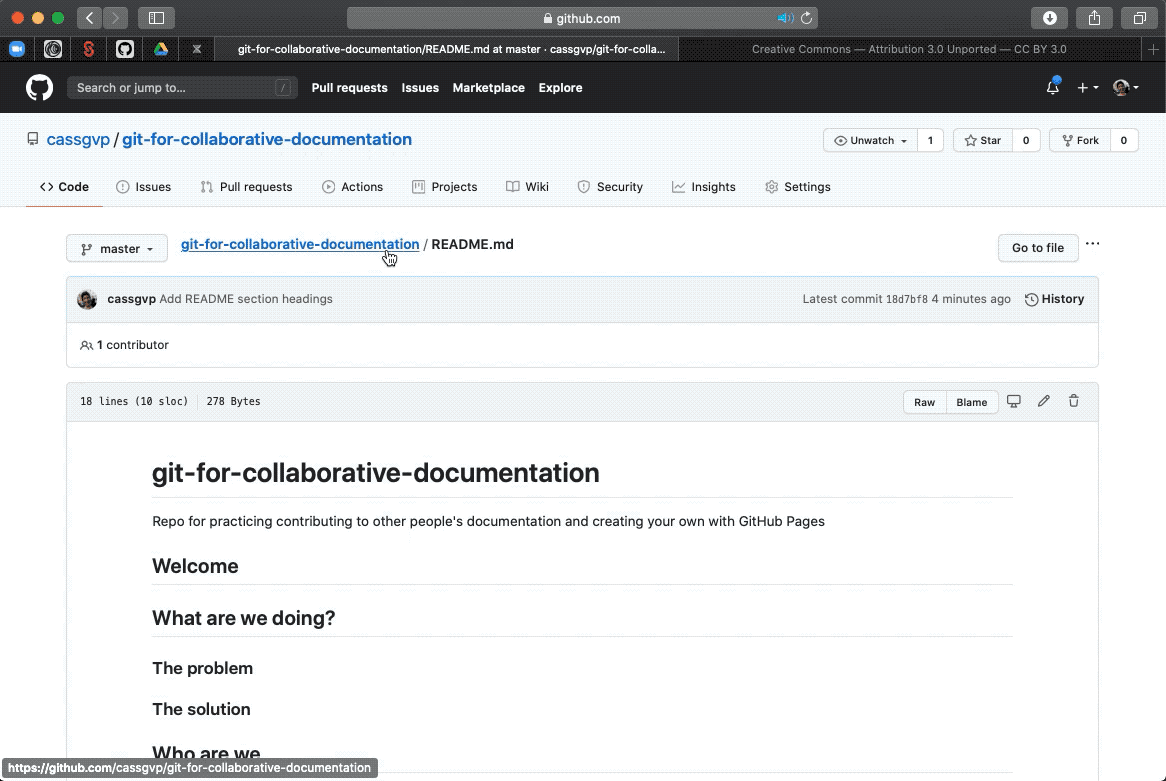Click the contributors people icon
Screen dimensions: 1166x781
[x=87, y=345]
